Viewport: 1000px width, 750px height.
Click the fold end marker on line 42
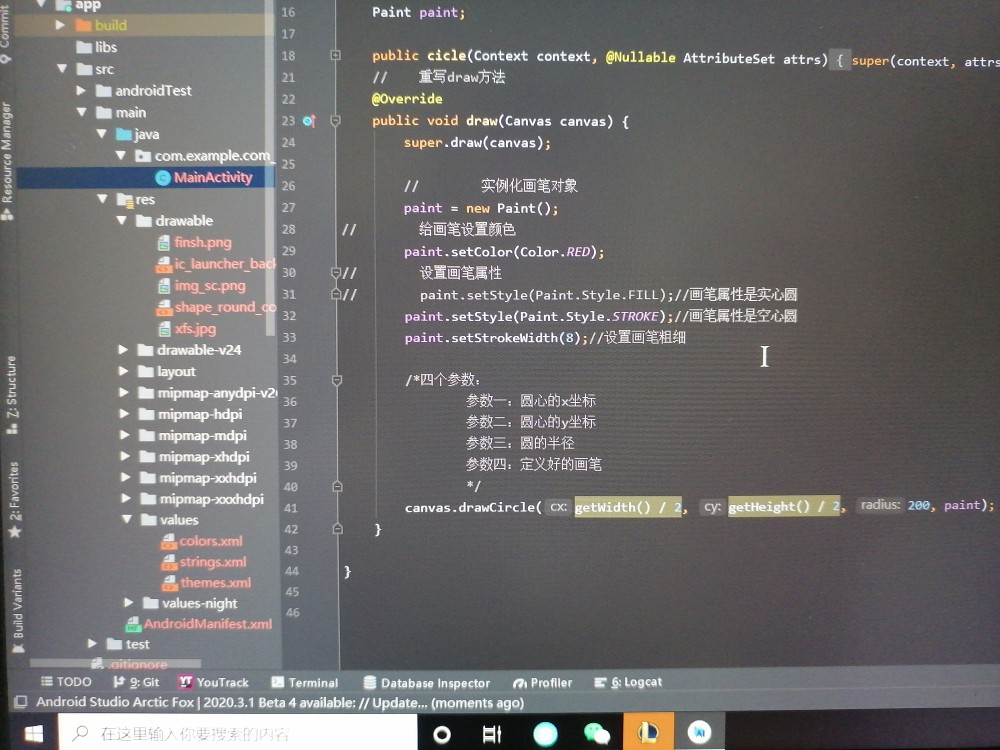coord(337,529)
